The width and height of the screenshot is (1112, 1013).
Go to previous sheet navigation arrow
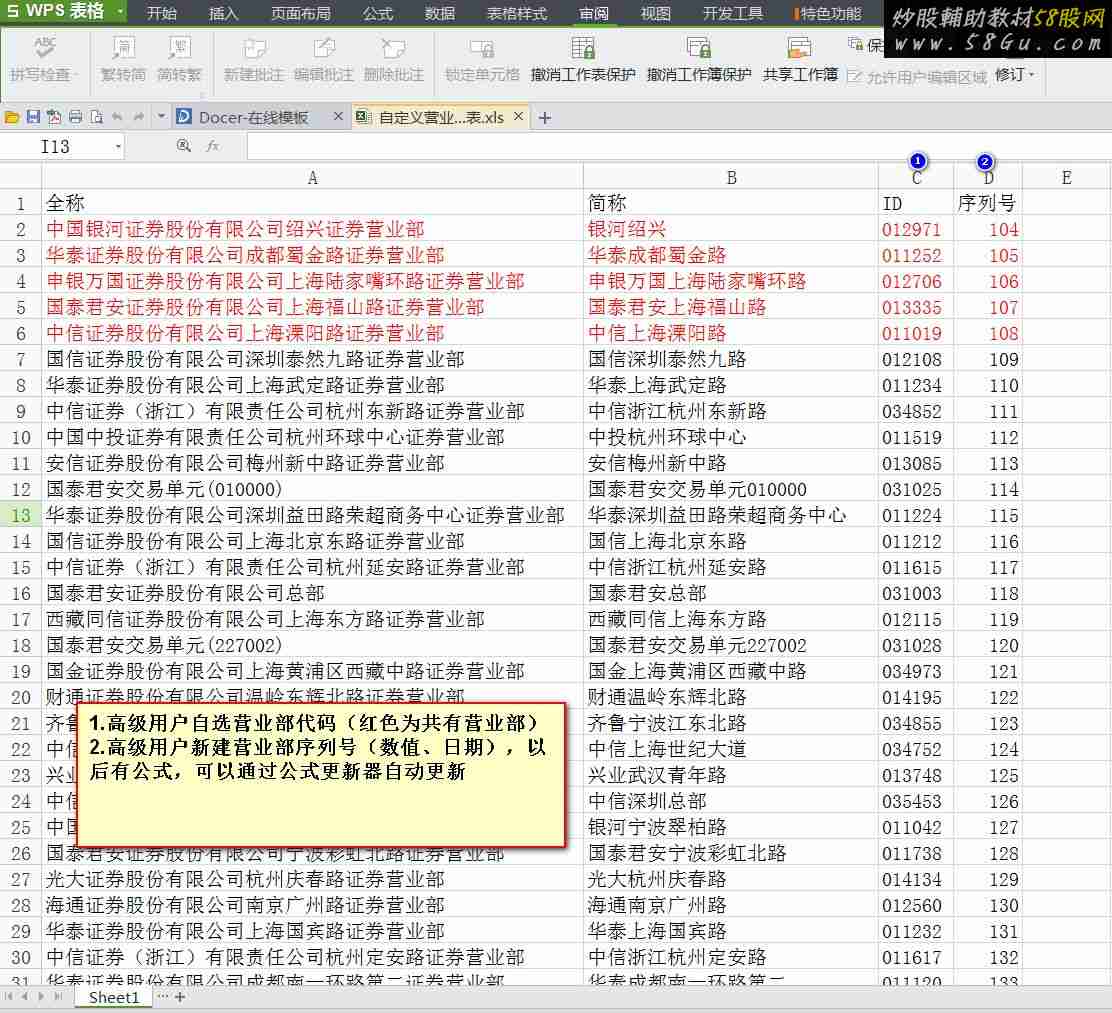[x=25, y=997]
